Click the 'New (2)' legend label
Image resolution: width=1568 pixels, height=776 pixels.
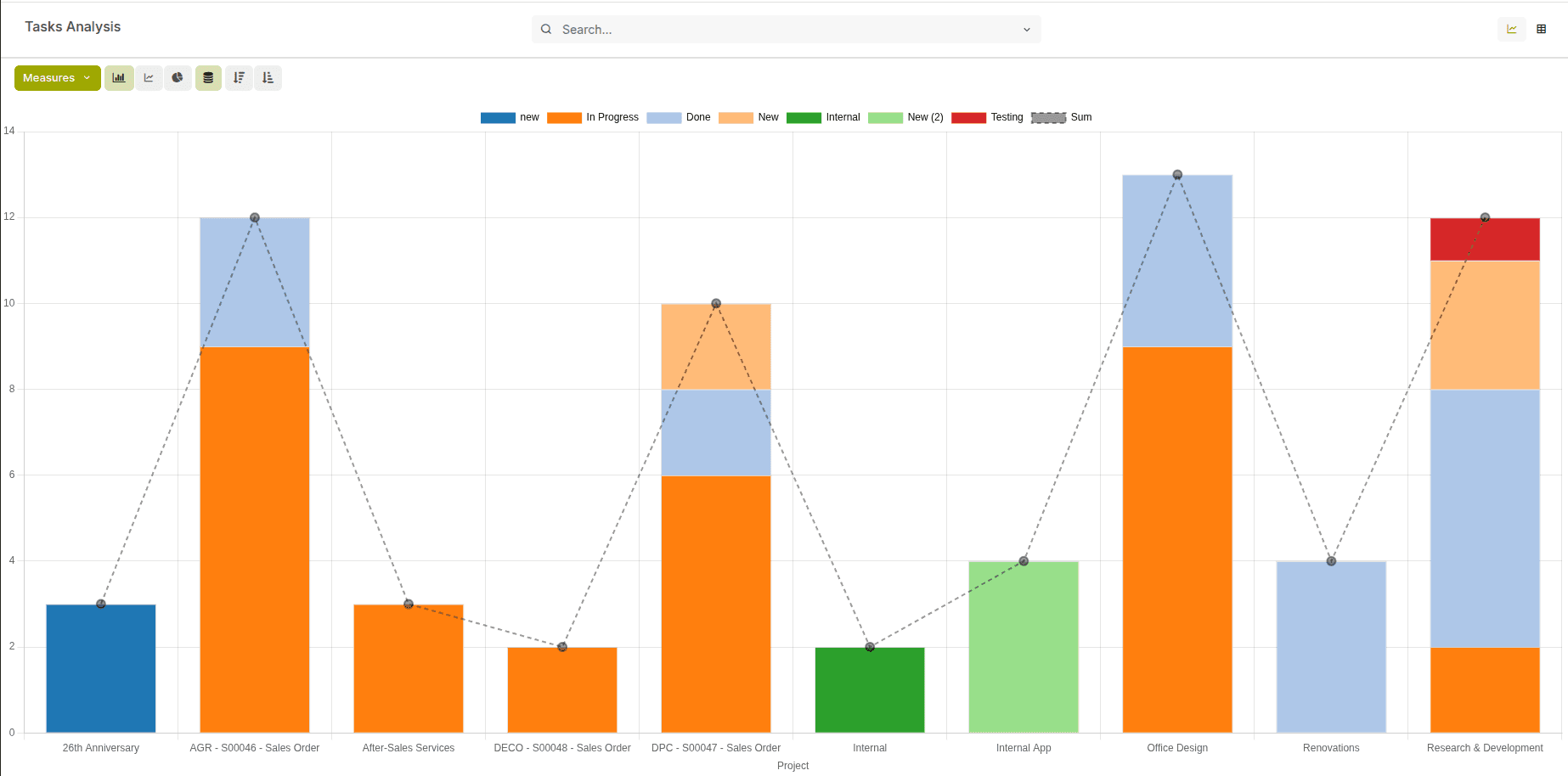(924, 117)
